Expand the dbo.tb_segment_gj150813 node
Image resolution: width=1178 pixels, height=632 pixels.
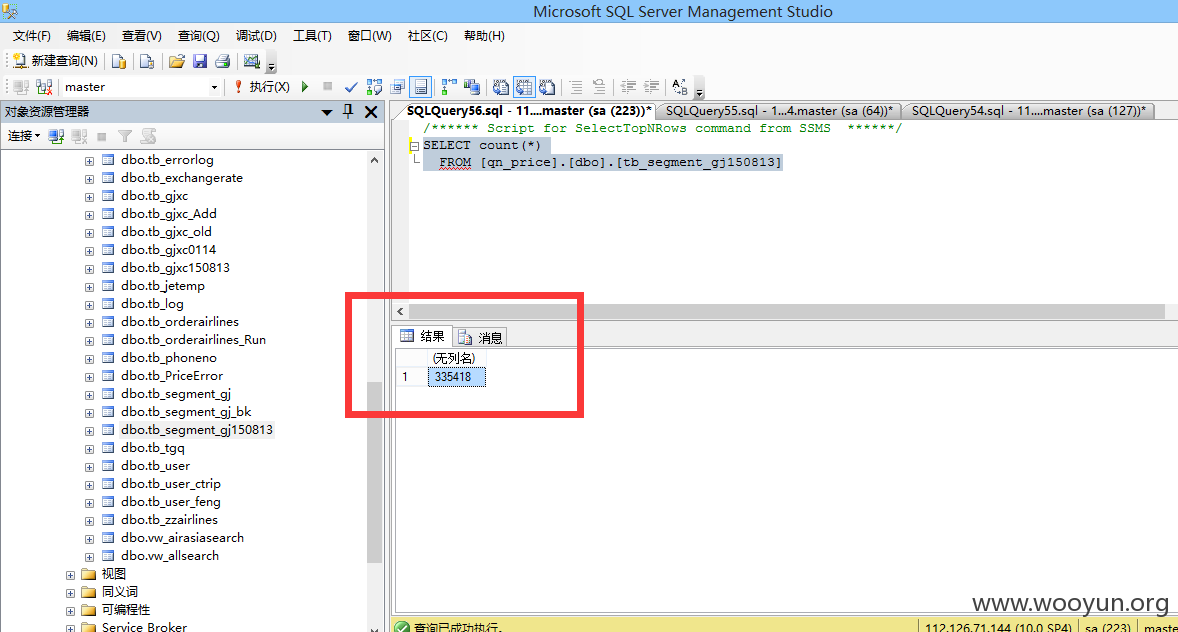click(89, 431)
